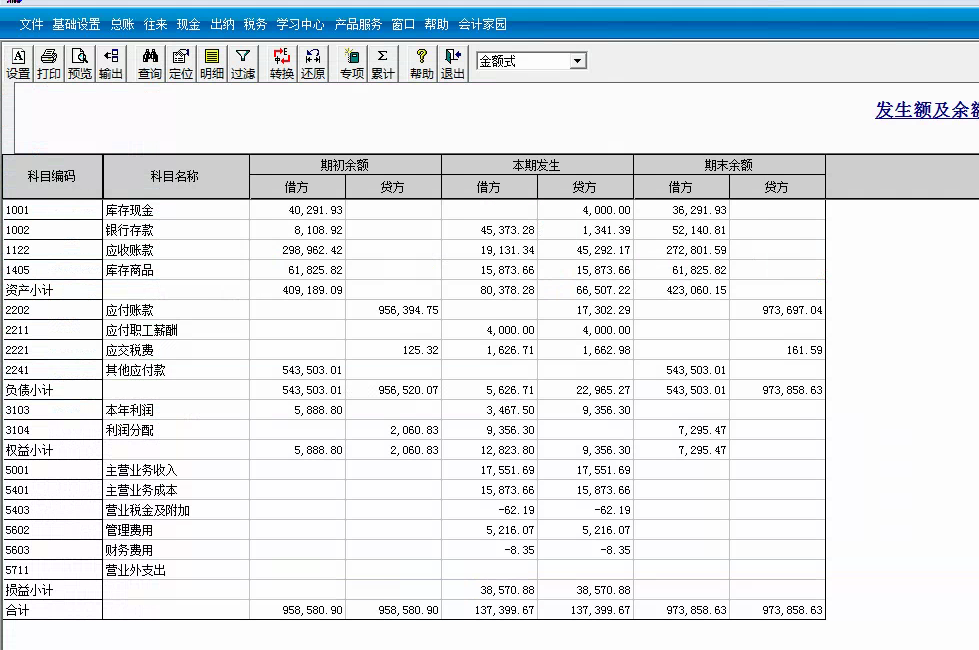Viewport: 979px width, 650px height.
Task: Select the 库存商品 account name
Action: pyautogui.click(x=130, y=270)
